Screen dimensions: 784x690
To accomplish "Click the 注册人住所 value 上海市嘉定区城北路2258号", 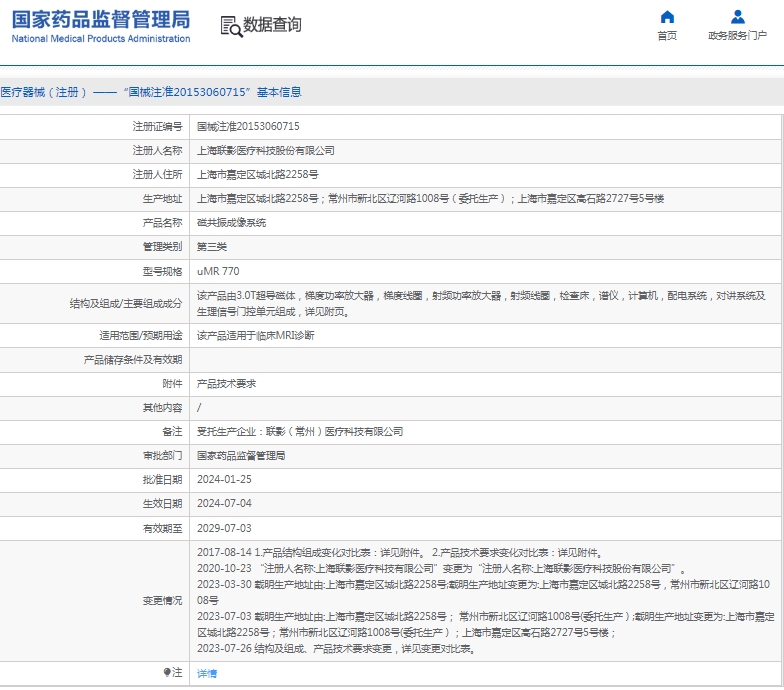I will [x=258, y=174].
